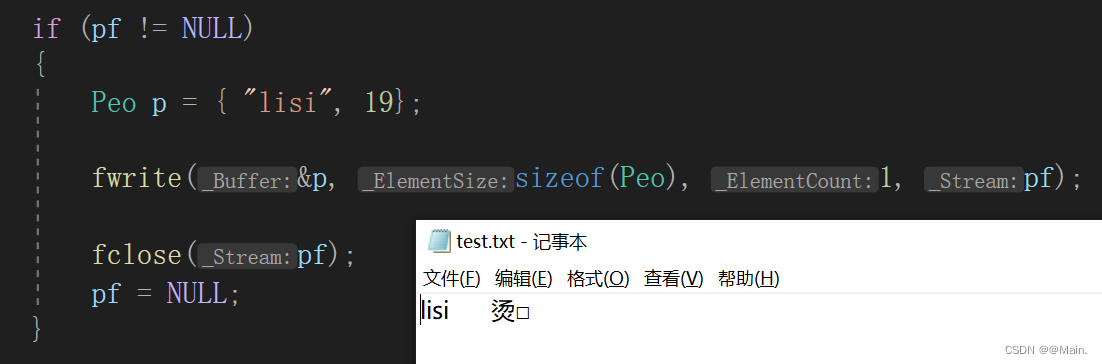Image resolution: width=1102 pixels, height=364 pixels.
Task: Click the sizeof keyword in code
Action: click(560, 179)
